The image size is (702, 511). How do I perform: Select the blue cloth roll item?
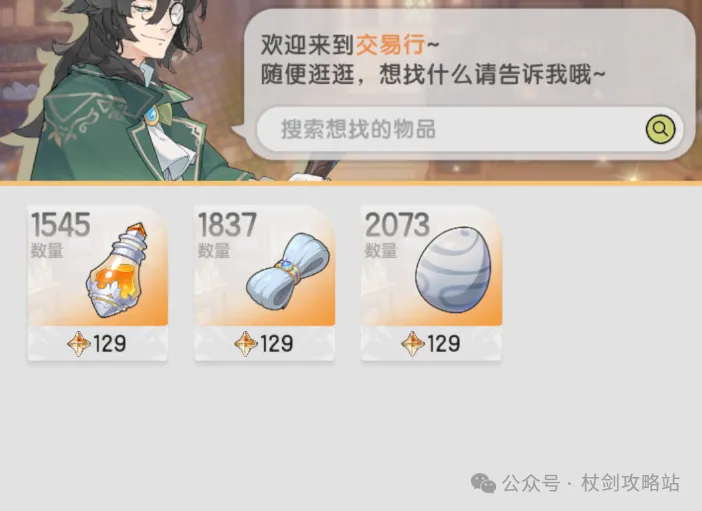288,271
